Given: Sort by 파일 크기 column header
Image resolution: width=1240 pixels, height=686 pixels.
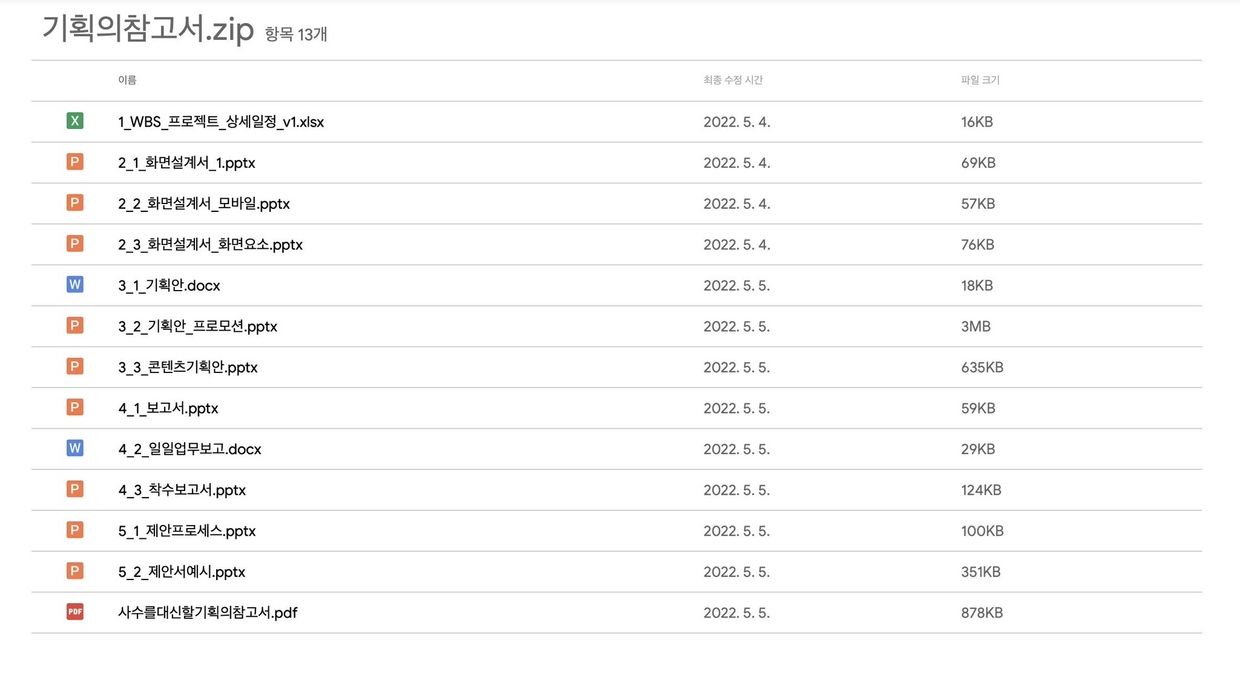Looking at the screenshot, I should (980, 80).
